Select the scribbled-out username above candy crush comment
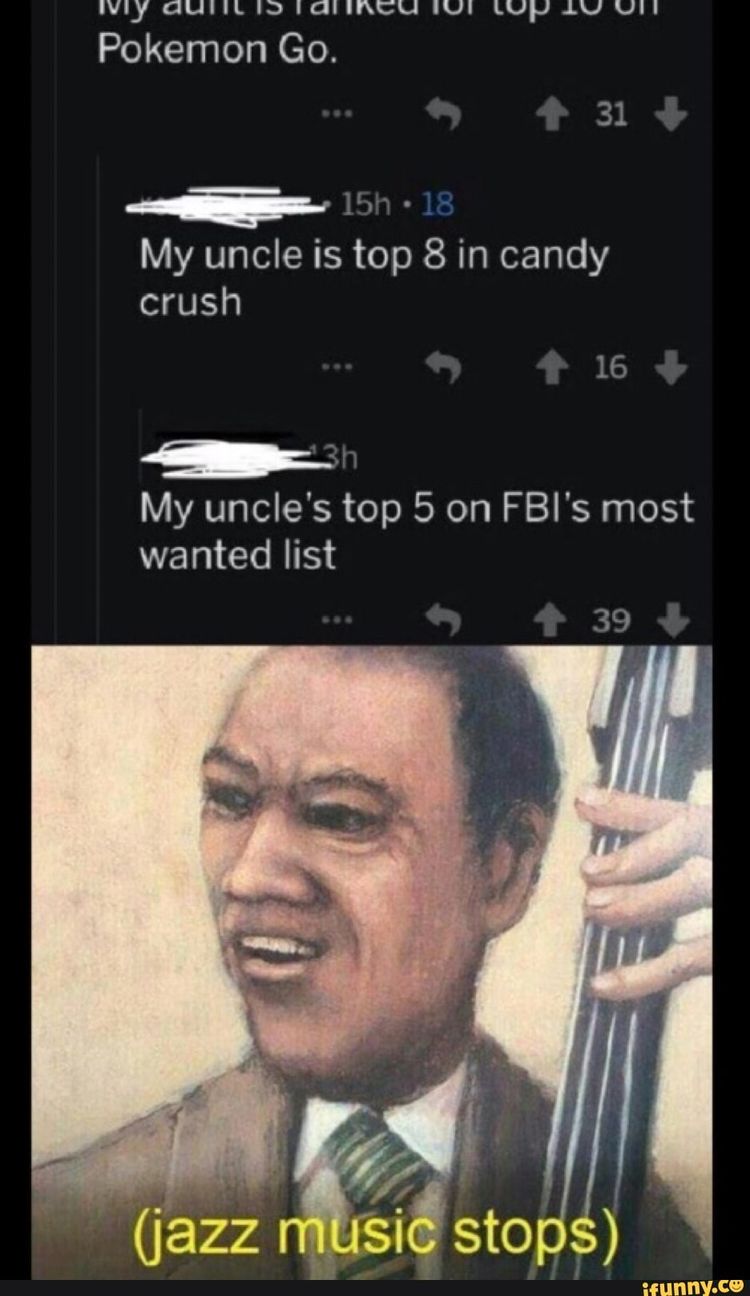This screenshot has width=750, height=1296. 232,203
